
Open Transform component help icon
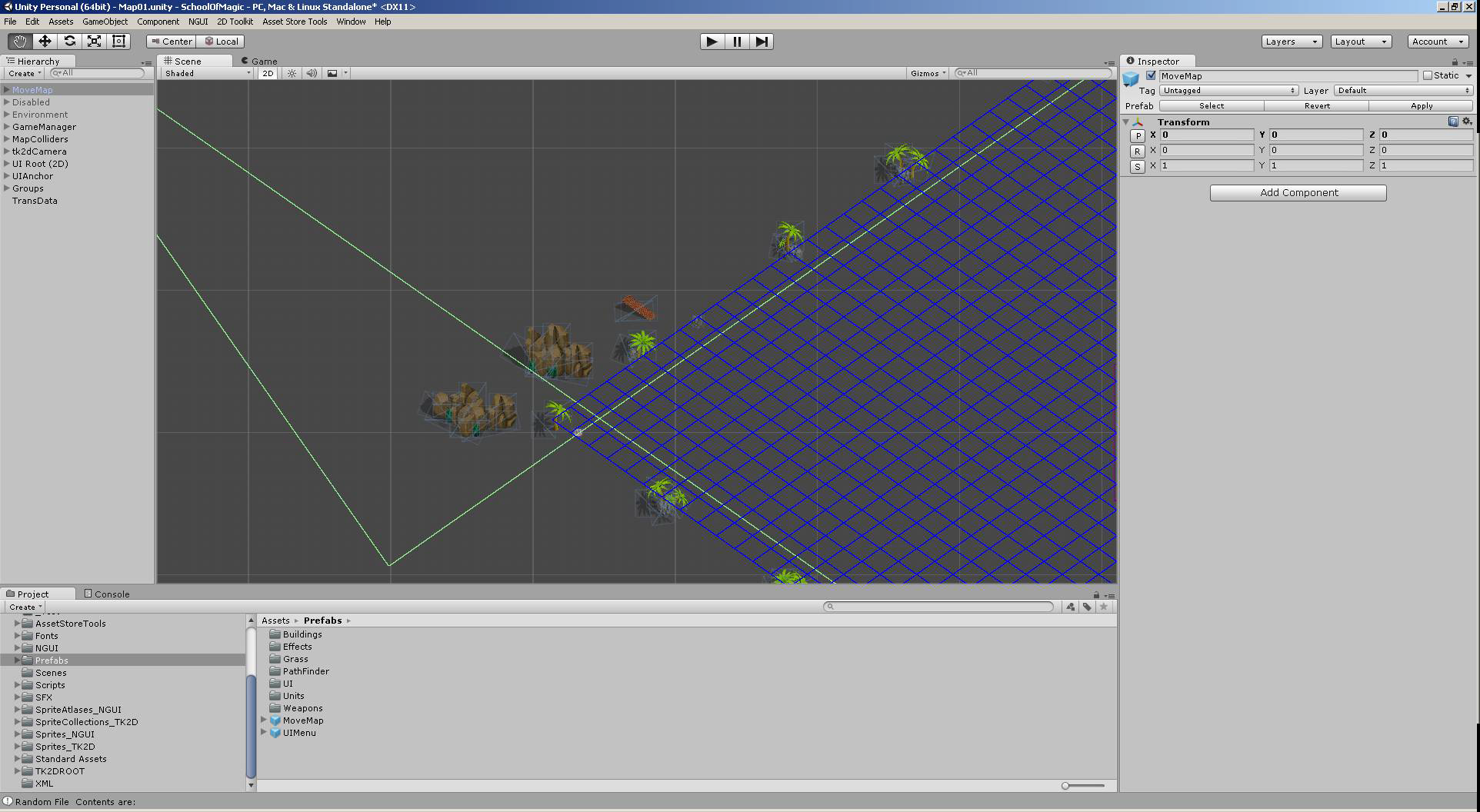click(1453, 121)
